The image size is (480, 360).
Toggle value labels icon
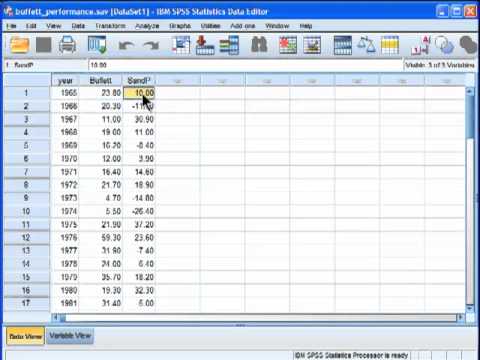(420, 45)
